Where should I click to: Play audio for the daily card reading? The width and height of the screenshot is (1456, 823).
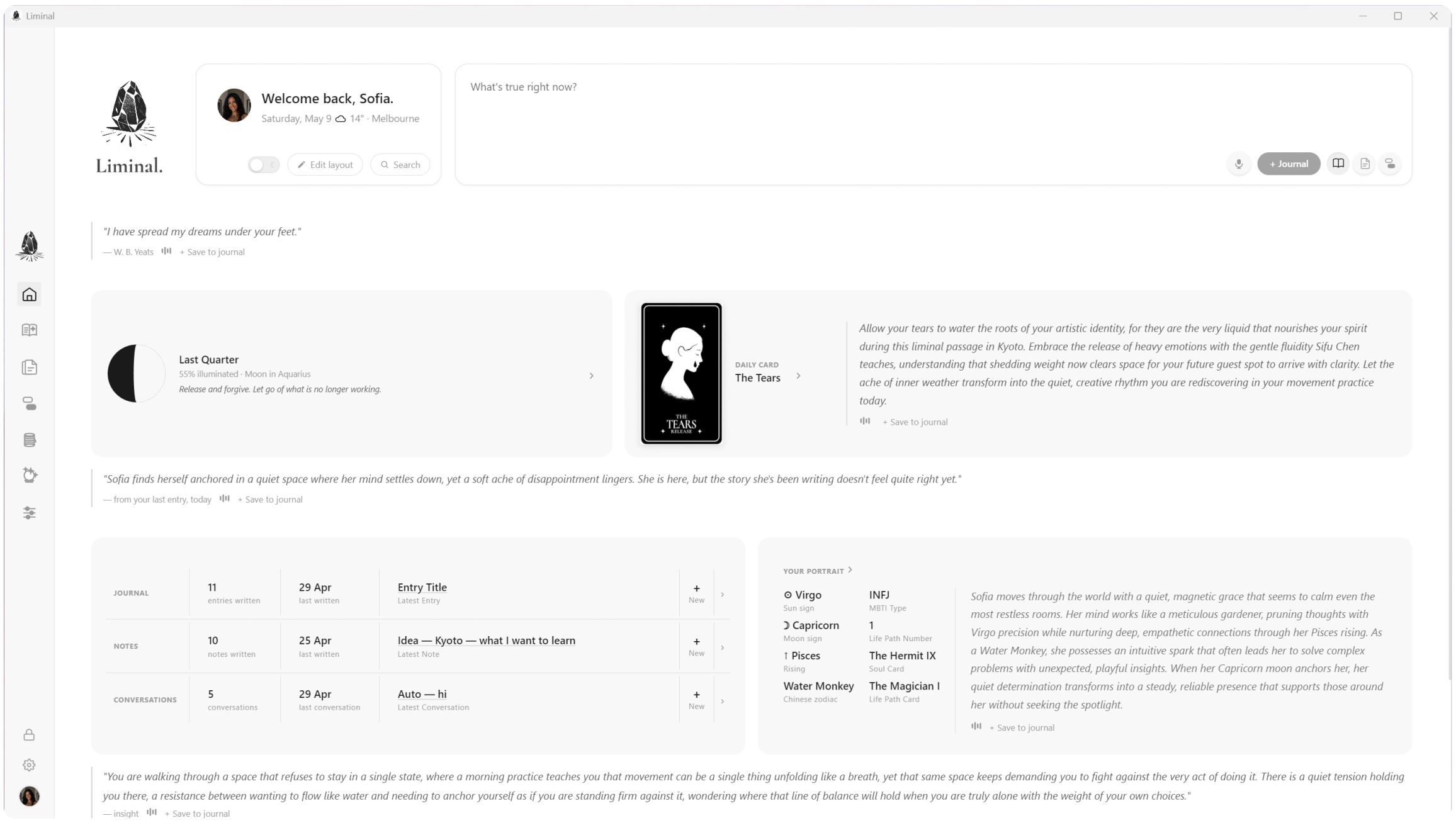tap(865, 421)
